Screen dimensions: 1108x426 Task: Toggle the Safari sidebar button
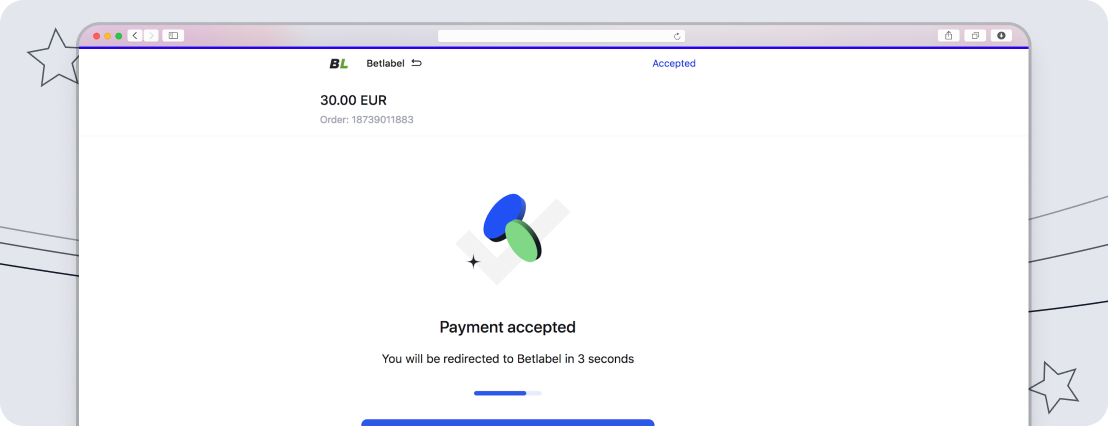click(173, 36)
